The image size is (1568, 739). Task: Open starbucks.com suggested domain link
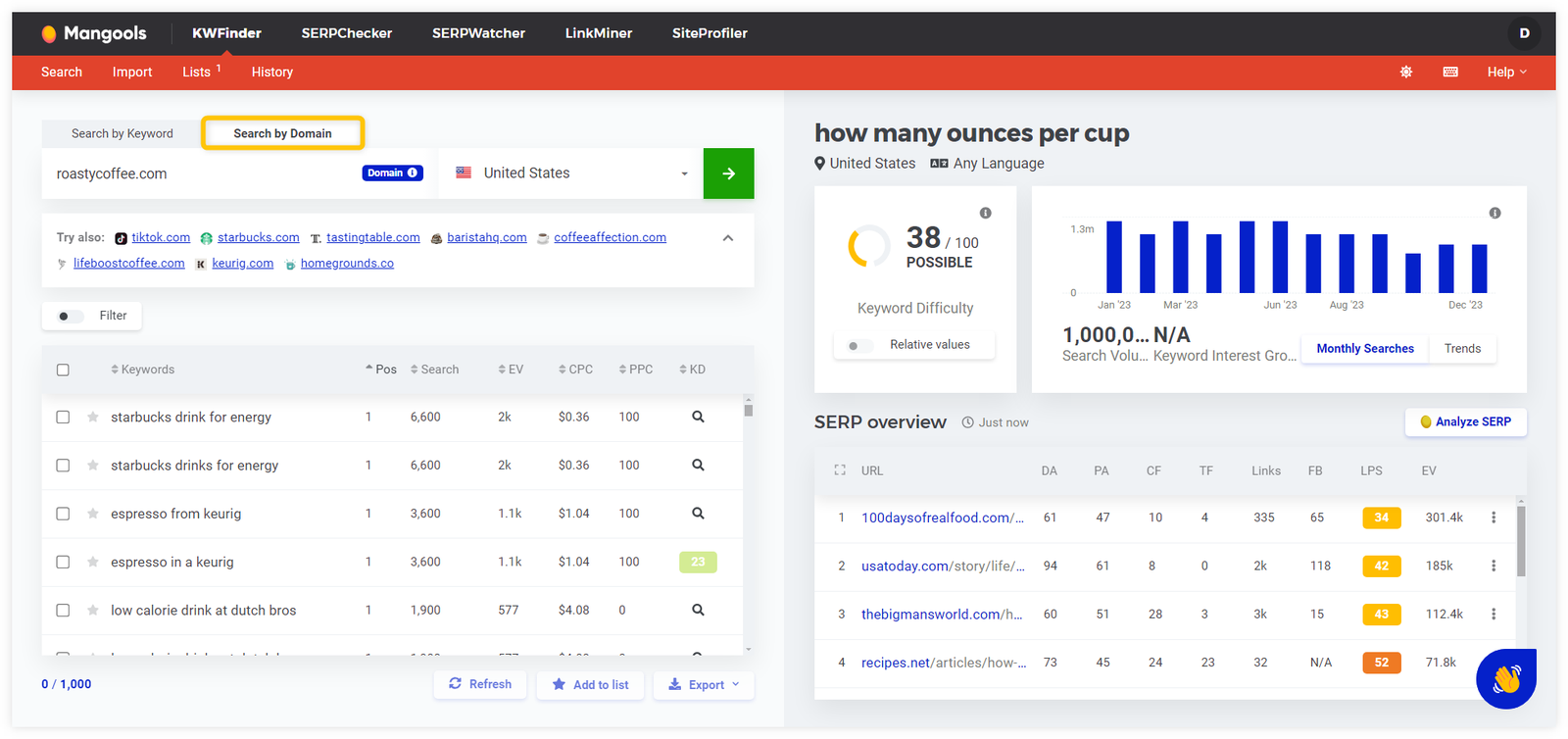258,237
